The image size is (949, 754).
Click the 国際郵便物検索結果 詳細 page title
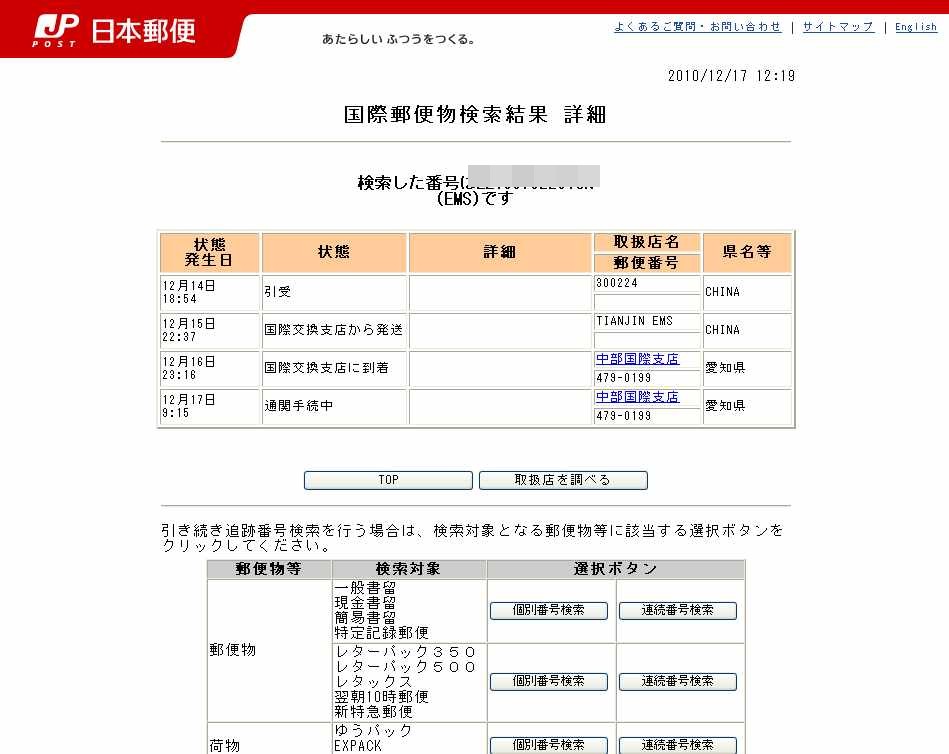coord(475,114)
